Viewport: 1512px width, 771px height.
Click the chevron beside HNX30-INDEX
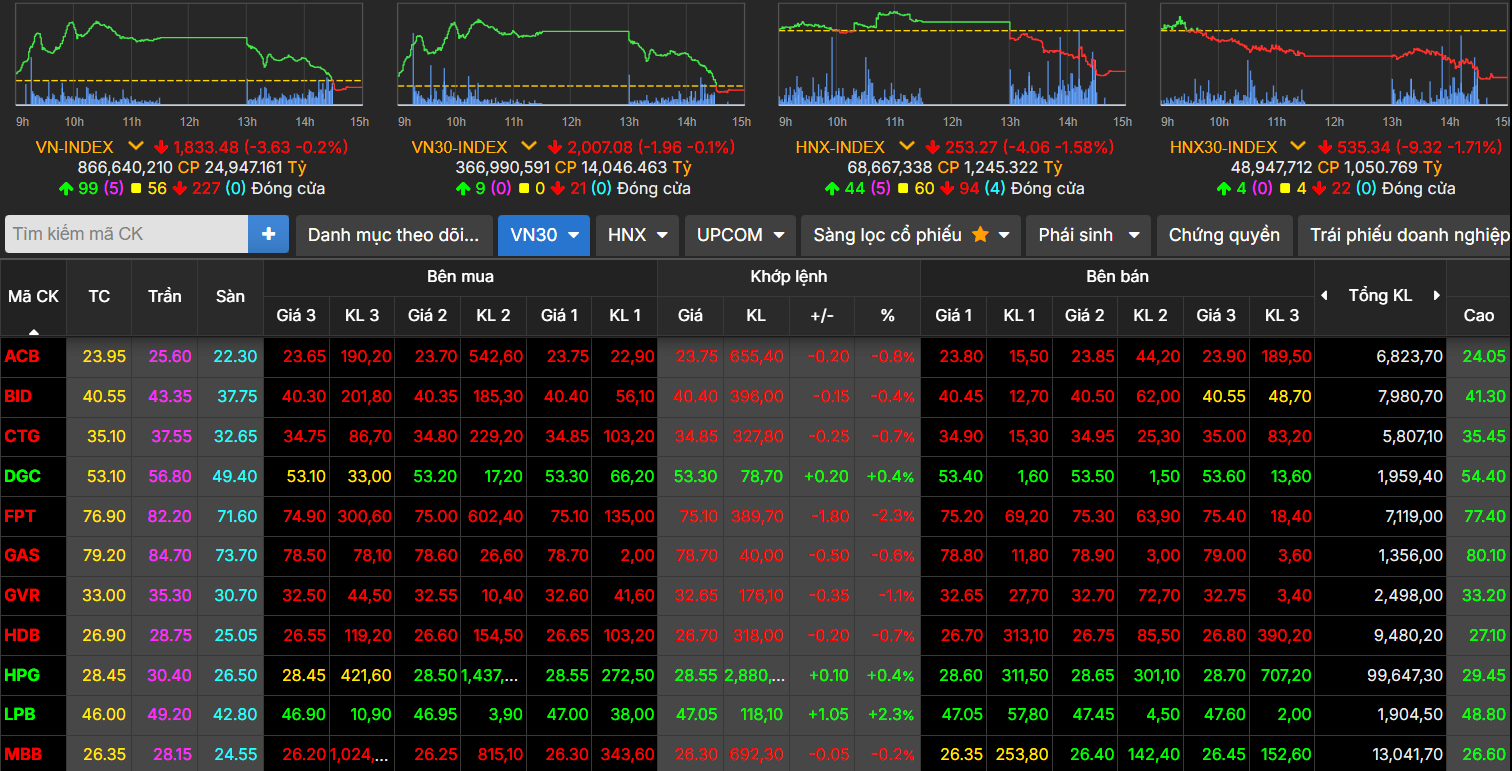click(x=1298, y=147)
